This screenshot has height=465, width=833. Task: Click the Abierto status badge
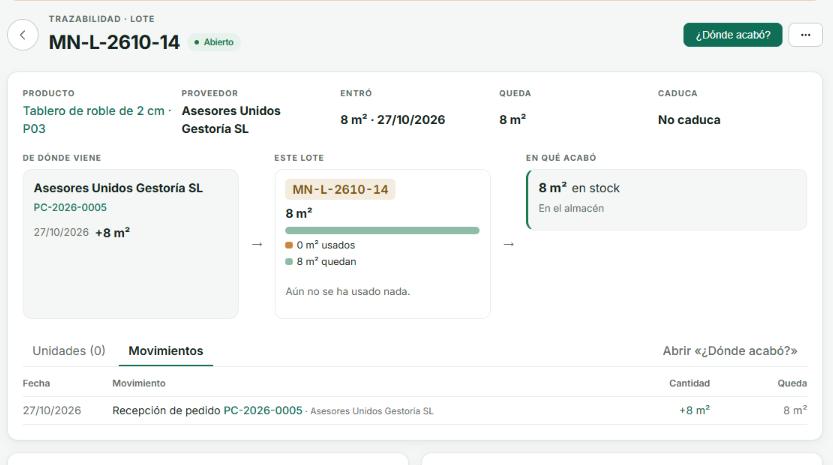pos(214,42)
